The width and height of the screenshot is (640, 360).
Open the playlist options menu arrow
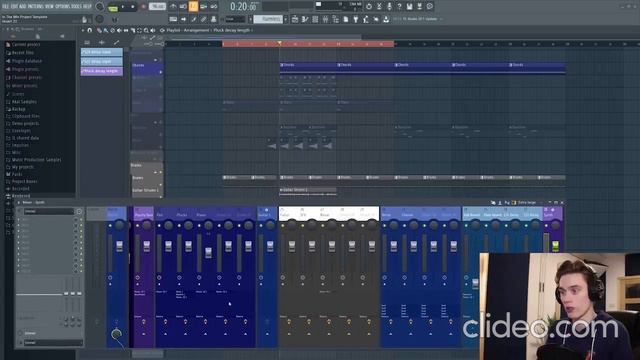83,30
